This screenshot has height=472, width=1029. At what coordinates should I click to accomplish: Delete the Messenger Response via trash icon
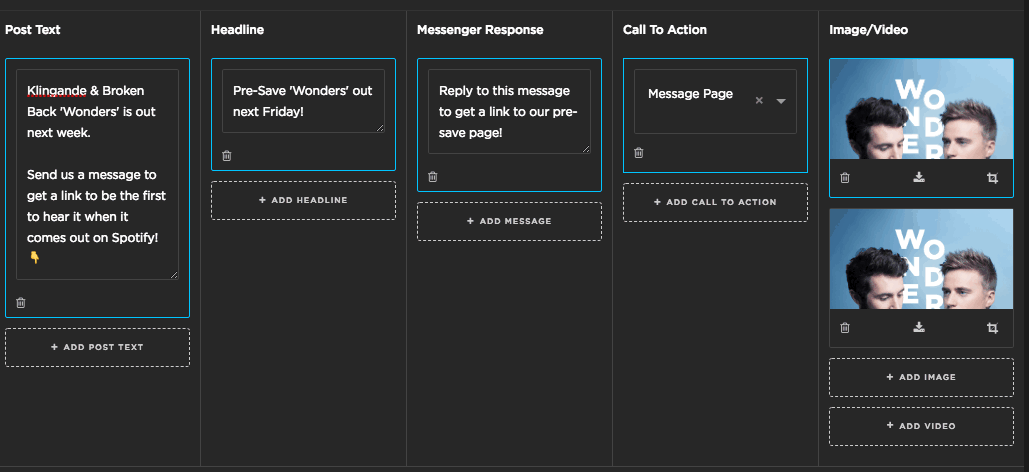(433, 177)
